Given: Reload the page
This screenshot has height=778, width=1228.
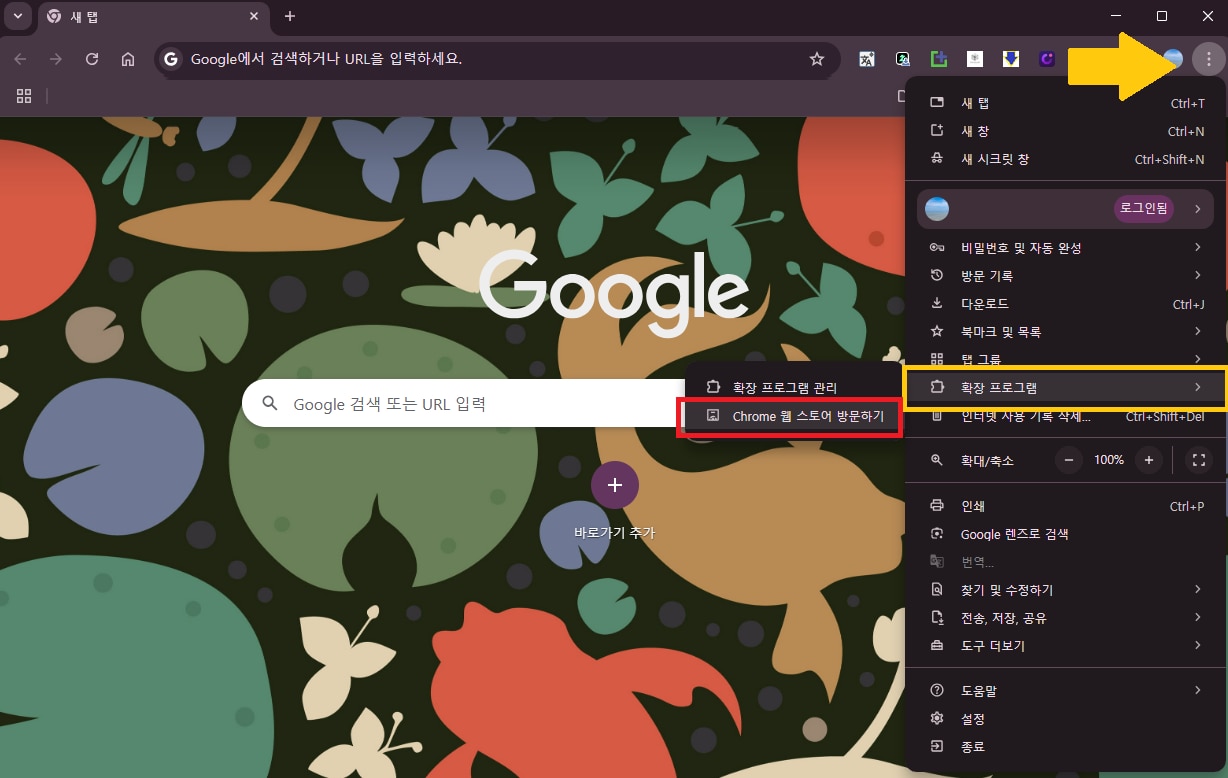Looking at the screenshot, I should point(92,59).
